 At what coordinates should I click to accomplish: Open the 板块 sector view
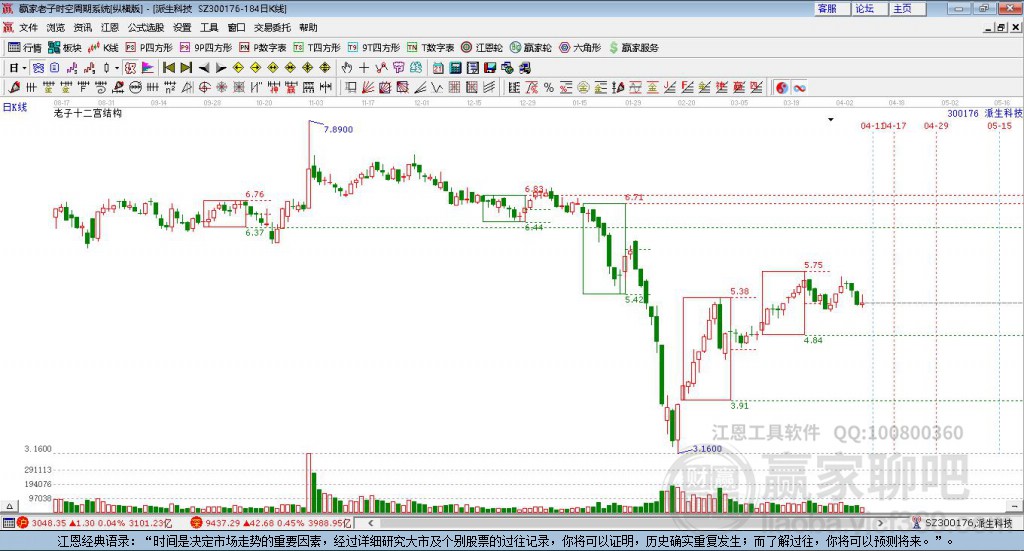coord(65,47)
